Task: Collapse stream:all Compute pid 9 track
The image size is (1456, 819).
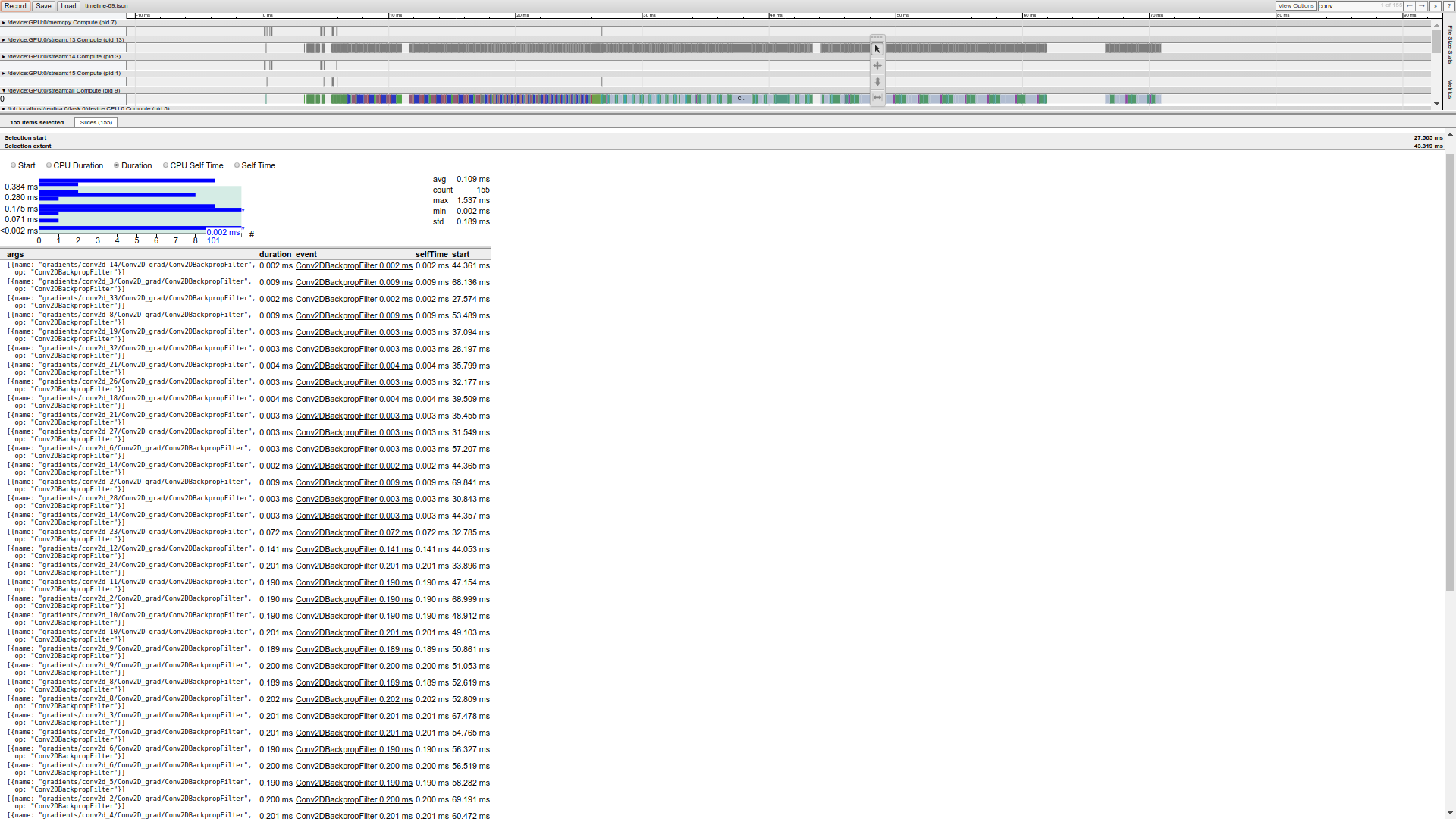Action: click(x=4, y=91)
